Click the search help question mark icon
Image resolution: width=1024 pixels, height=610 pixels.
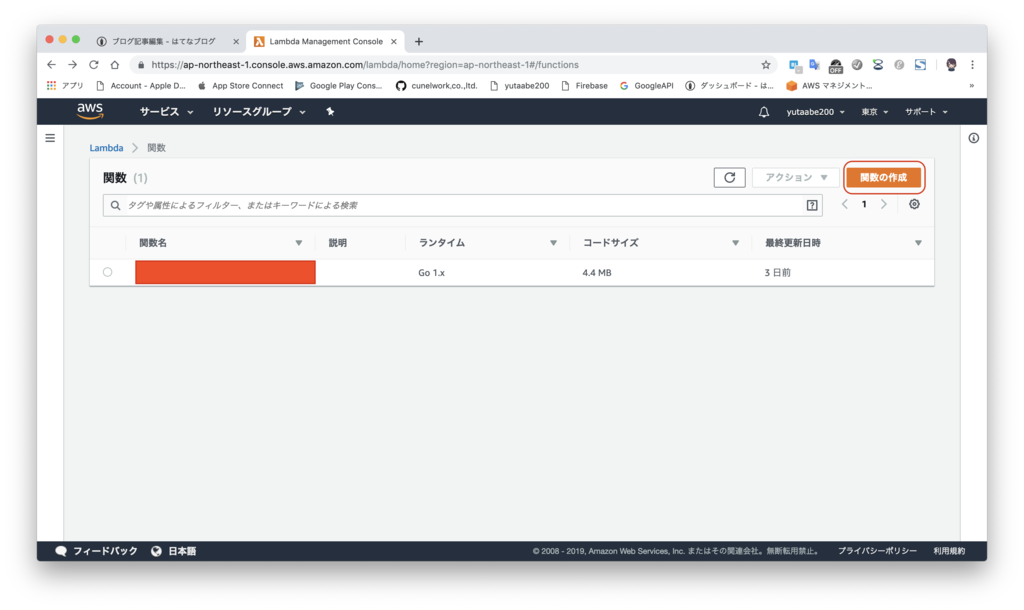pyautogui.click(x=812, y=205)
